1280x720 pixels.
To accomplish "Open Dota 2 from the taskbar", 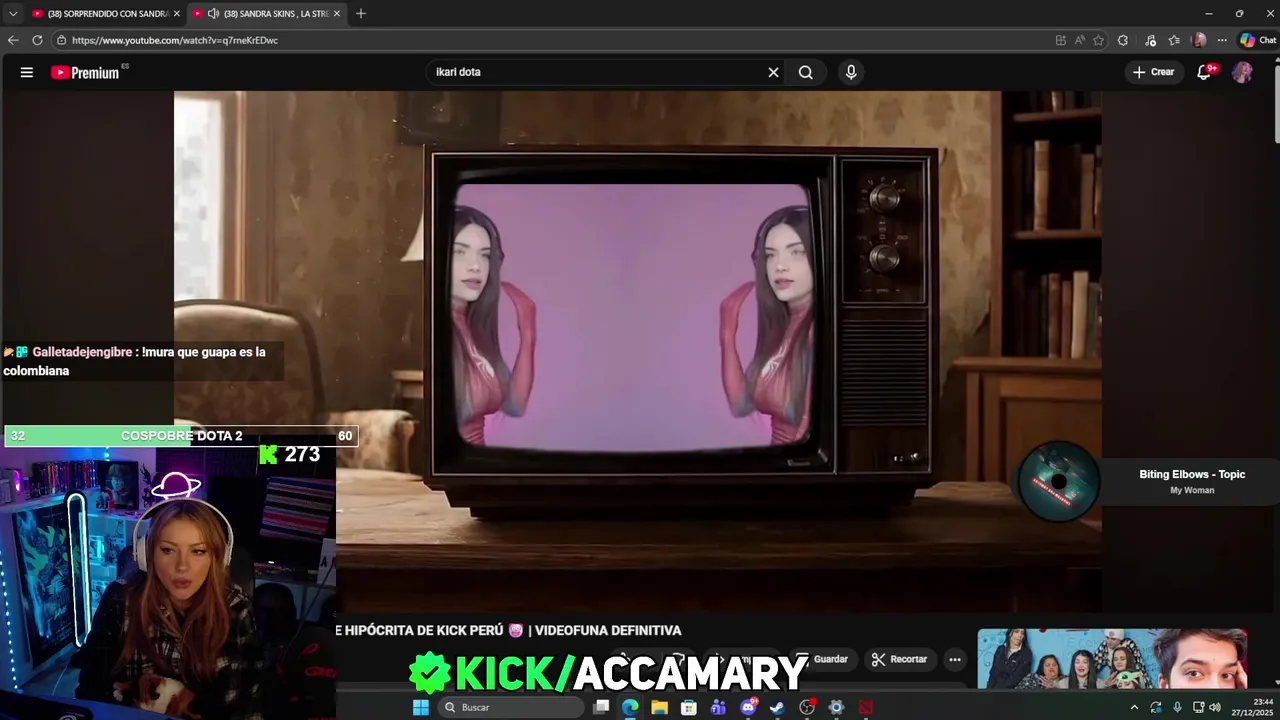I will tap(866, 707).
